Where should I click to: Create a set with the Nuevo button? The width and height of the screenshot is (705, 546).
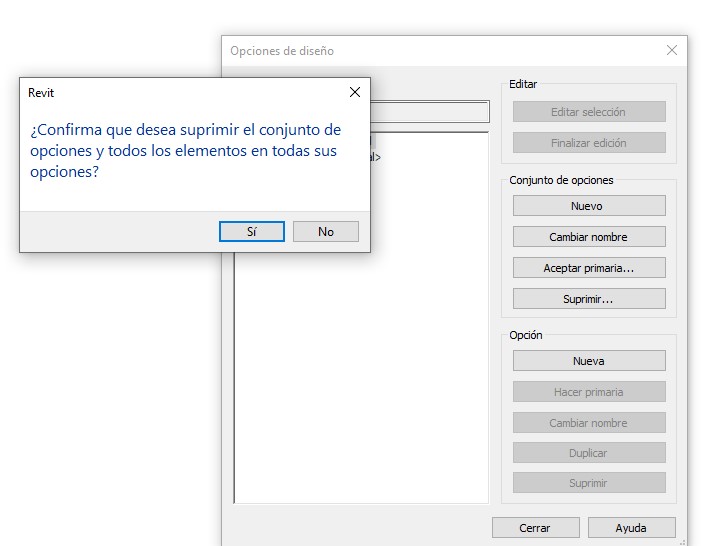point(589,206)
